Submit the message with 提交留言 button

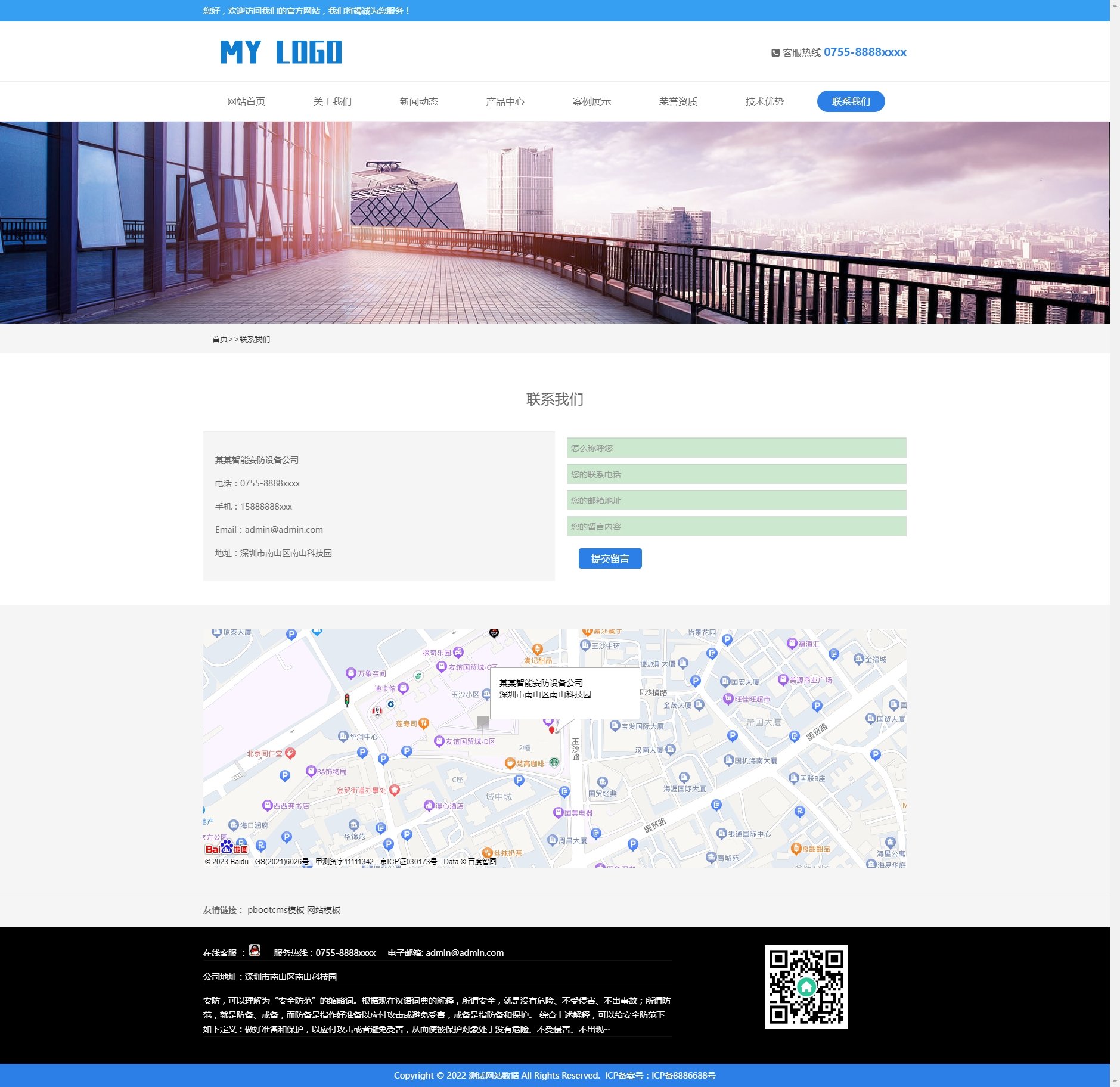(x=610, y=559)
